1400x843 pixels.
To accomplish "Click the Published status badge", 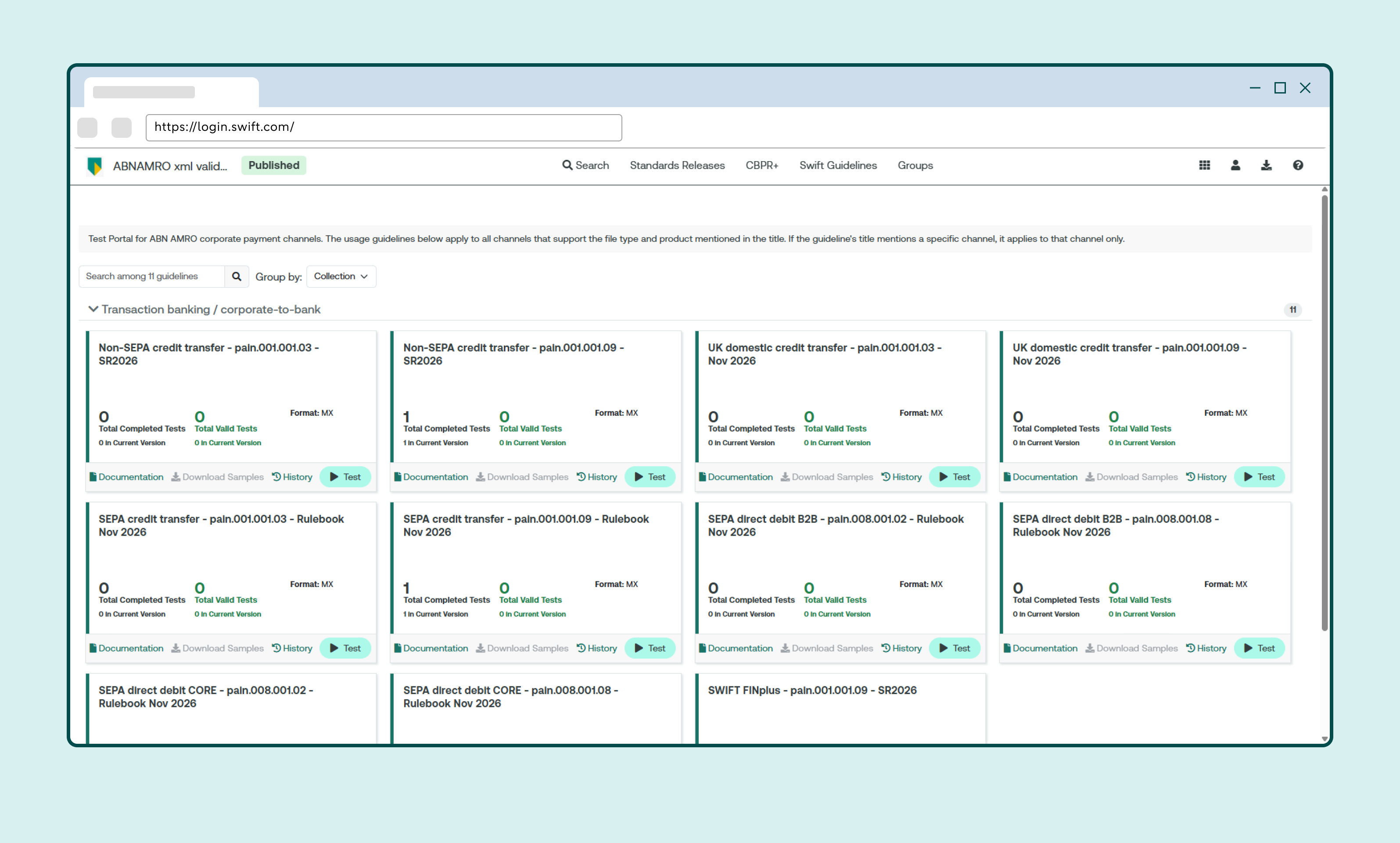I will (274, 165).
